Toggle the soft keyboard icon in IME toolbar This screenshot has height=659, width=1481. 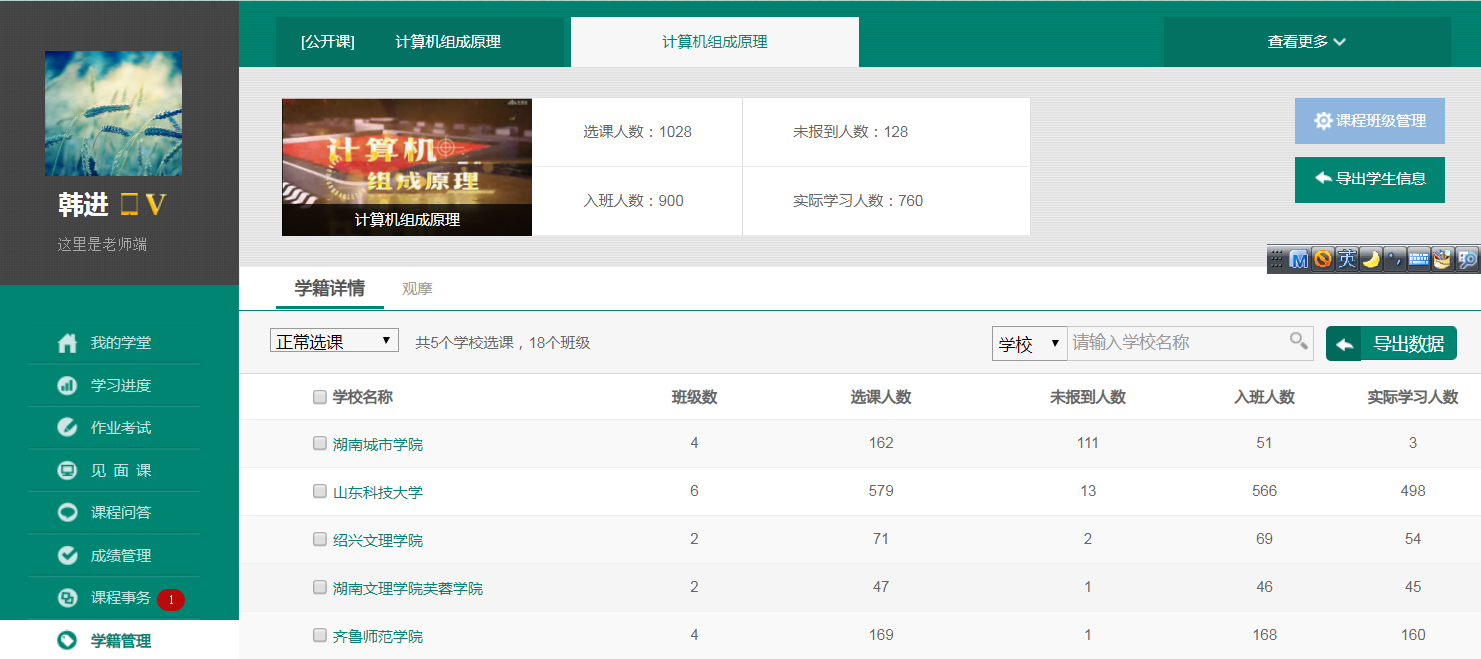(1418, 260)
